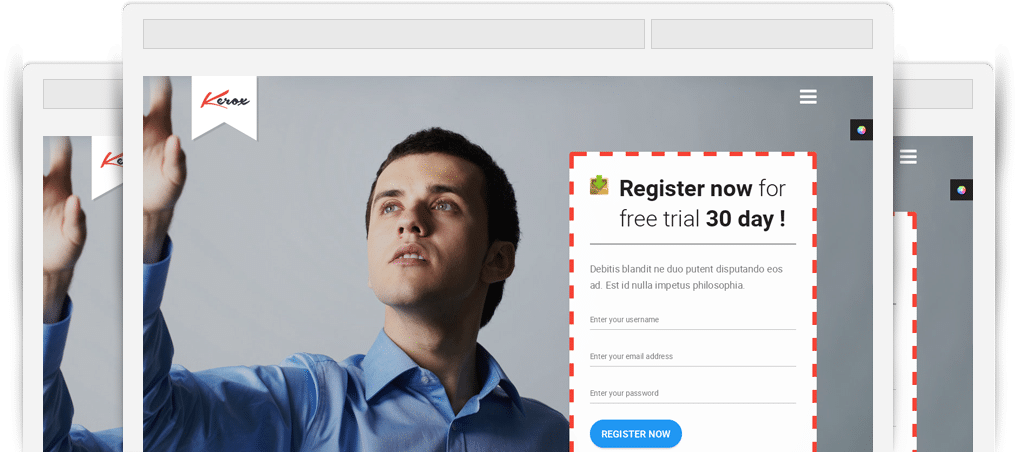Click the address bar of the right background browser
This screenshot has height=452, width=1018.
[933, 94]
